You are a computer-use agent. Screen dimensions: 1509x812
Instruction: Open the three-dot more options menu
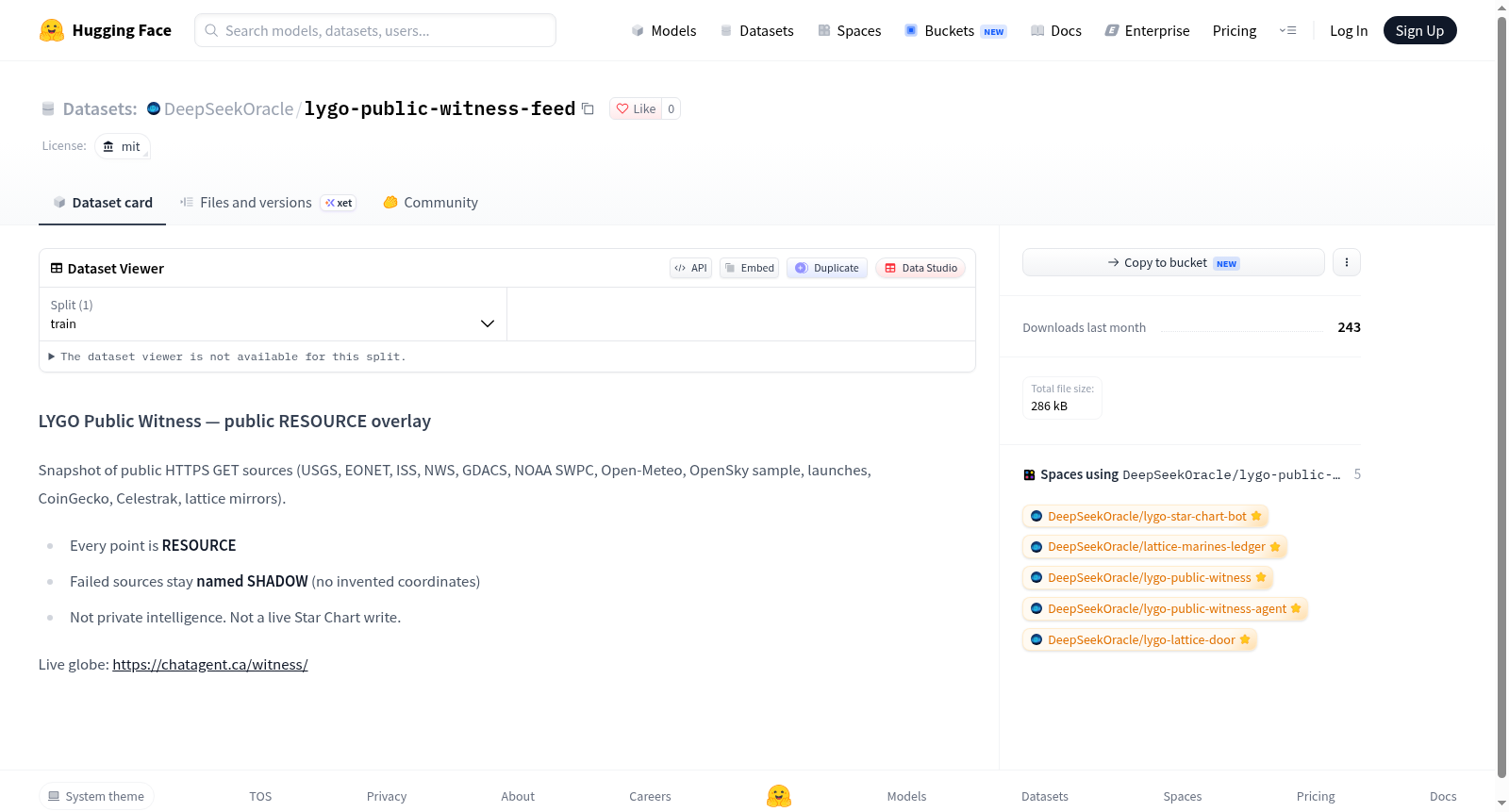pyautogui.click(x=1347, y=262)
